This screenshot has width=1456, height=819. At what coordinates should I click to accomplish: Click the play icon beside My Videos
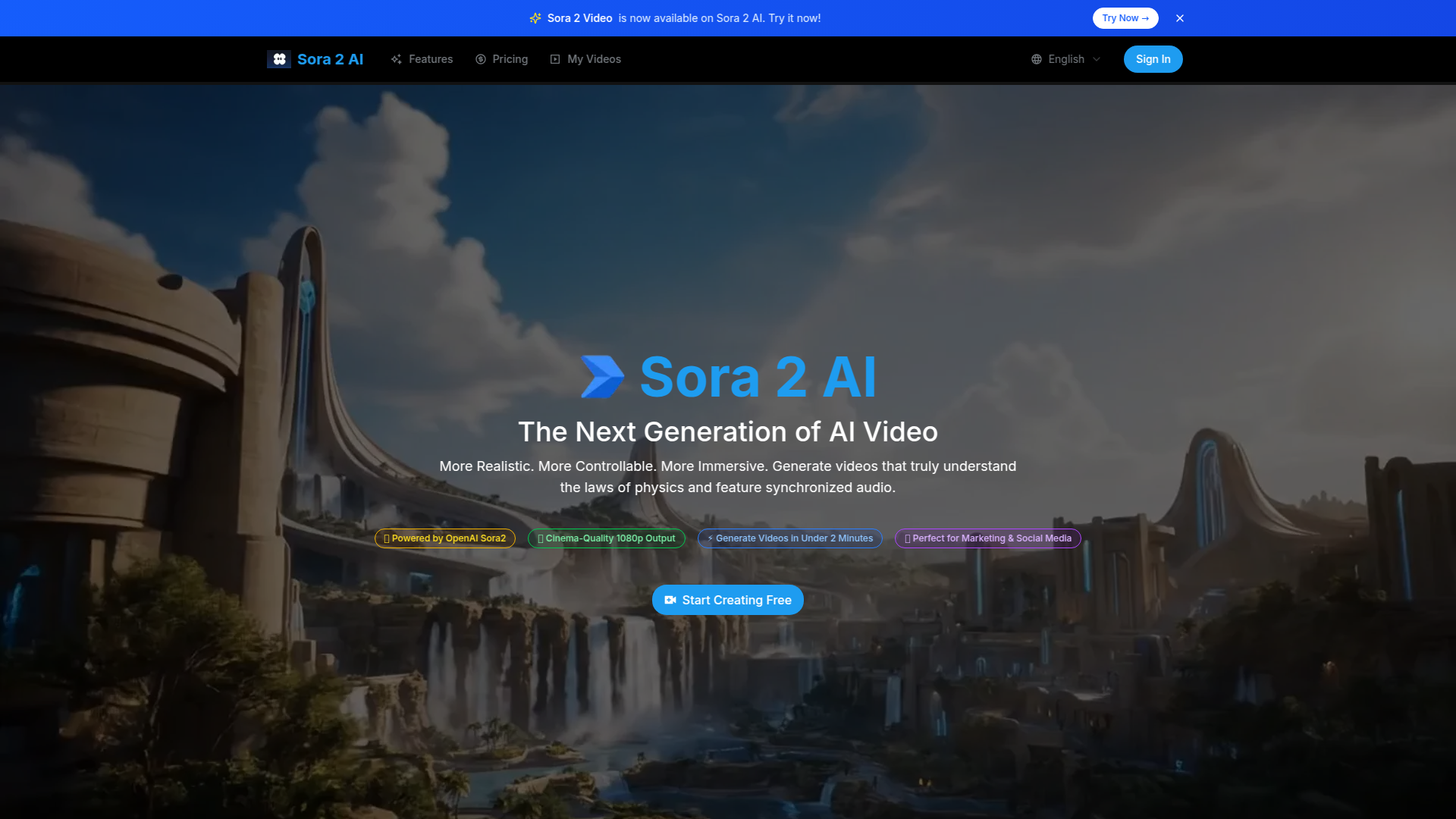[555, 58]
